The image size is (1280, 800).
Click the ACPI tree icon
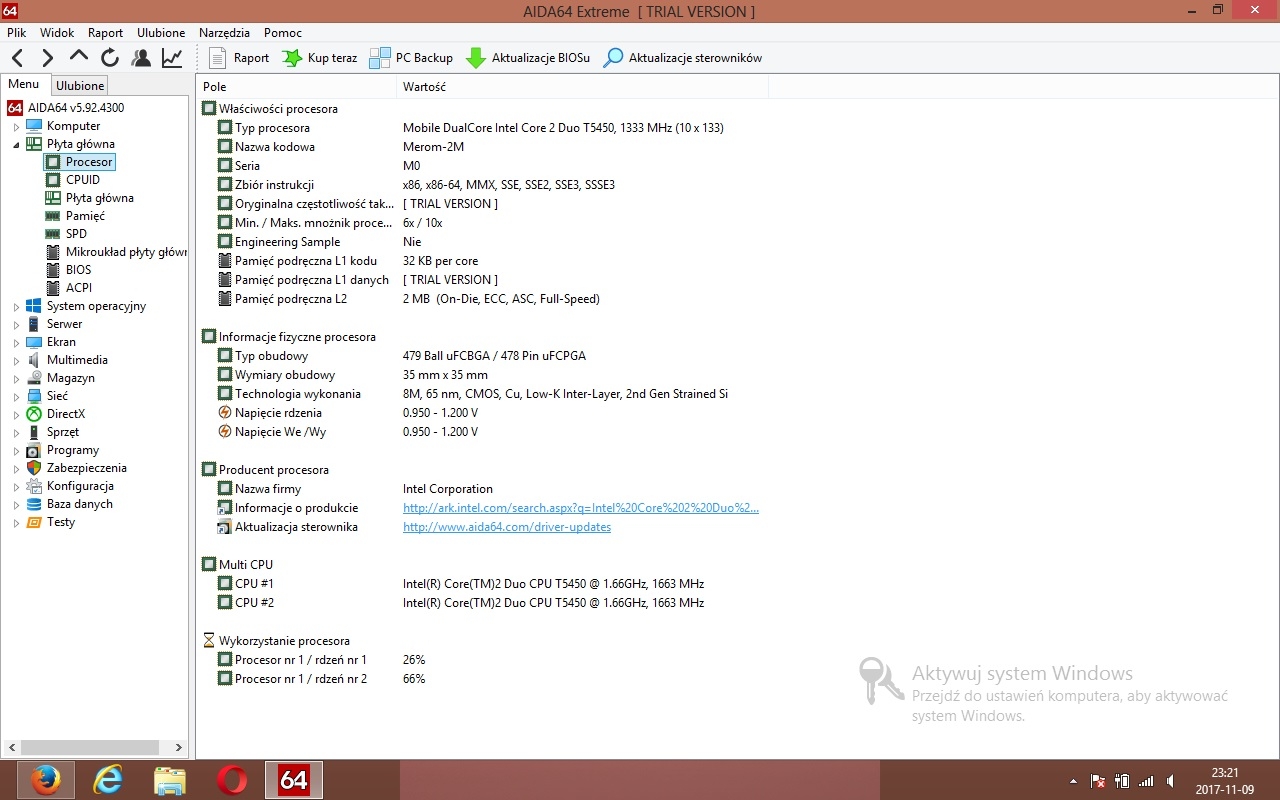tap(53, 288)
